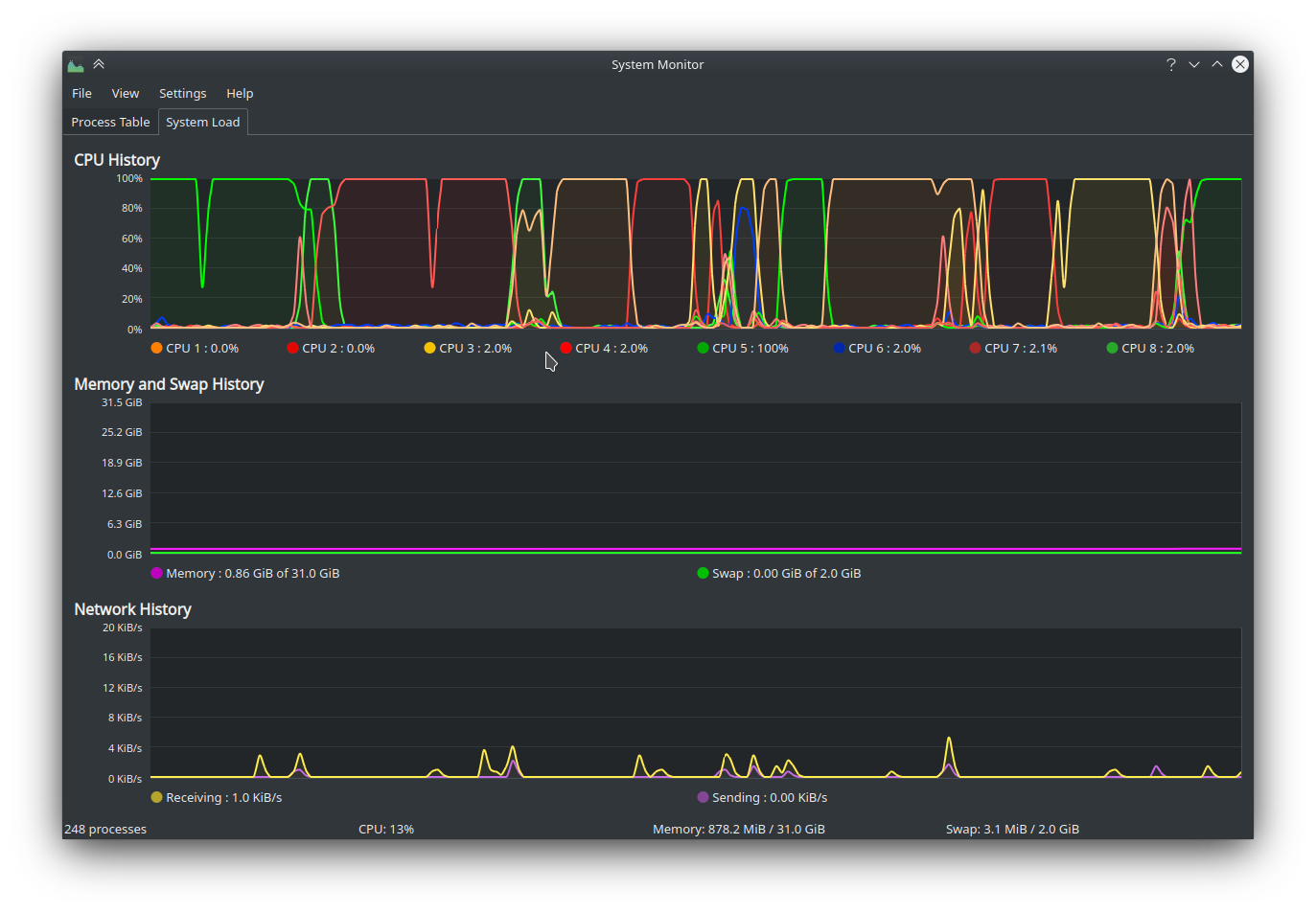Click the CPU 5 green legend dot
1316x913 pixels.
click(x=703, y=348)
